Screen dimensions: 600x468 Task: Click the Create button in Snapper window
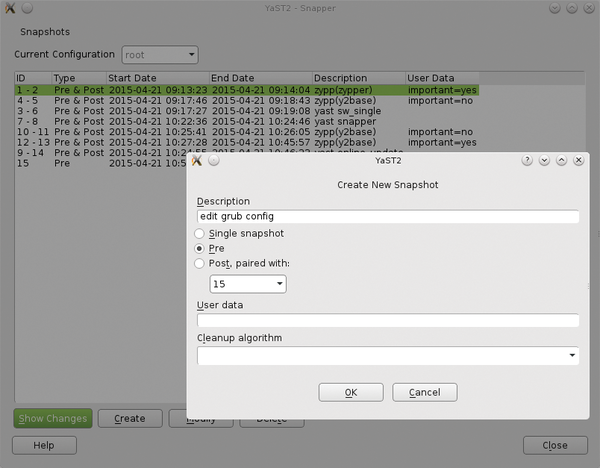point(130,418)
